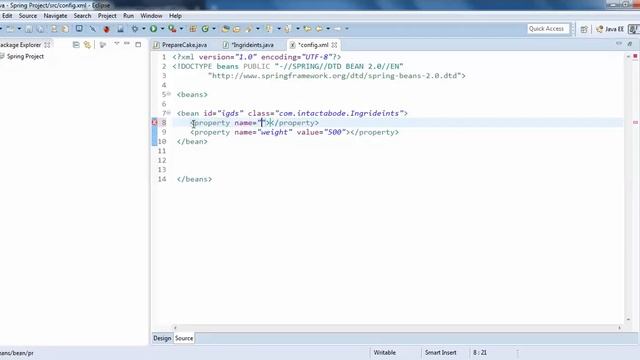640x360 pixels.
Task: Click the Smart Insert status entry
Action: pos(440,352)
